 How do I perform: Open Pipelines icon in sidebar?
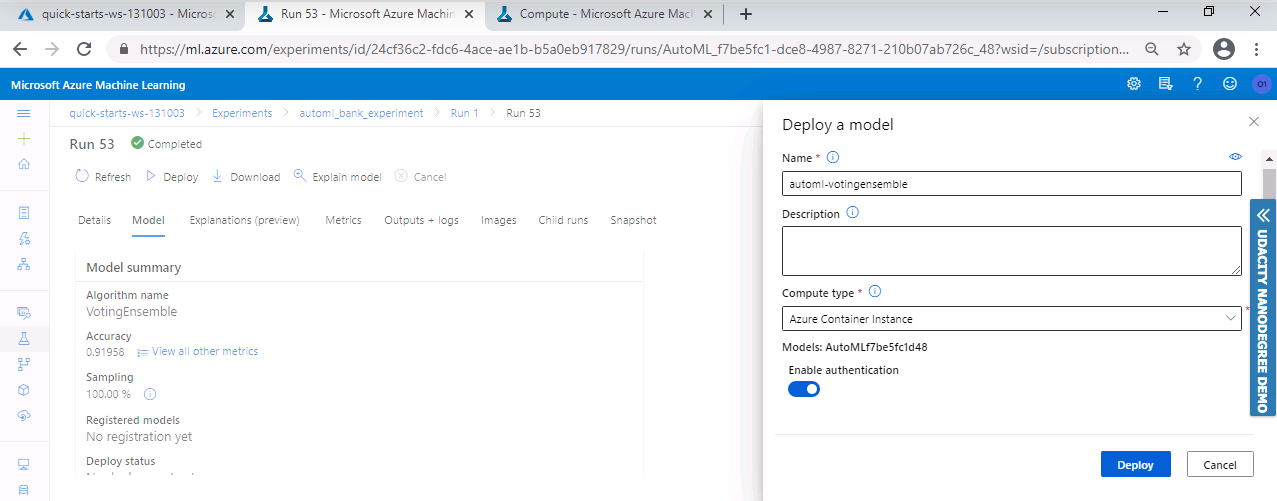pyautogui.click(x=24, y=364)
